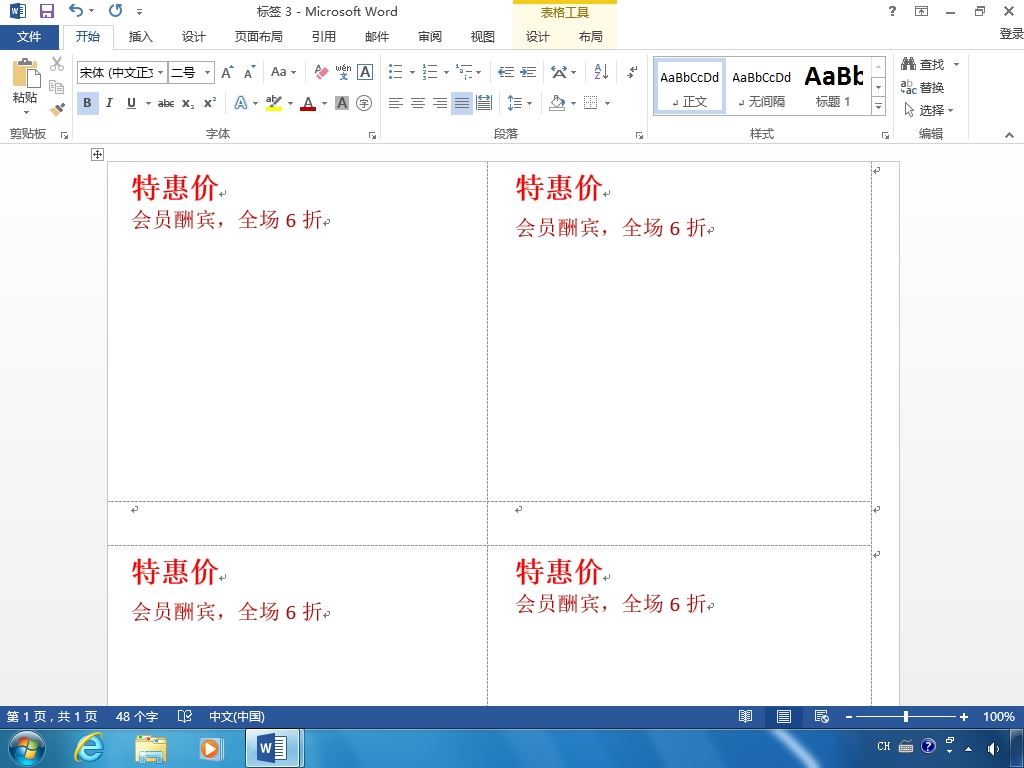The image size is (1024, 768).
Task: Toggle bold formatting
Action: 88,103
